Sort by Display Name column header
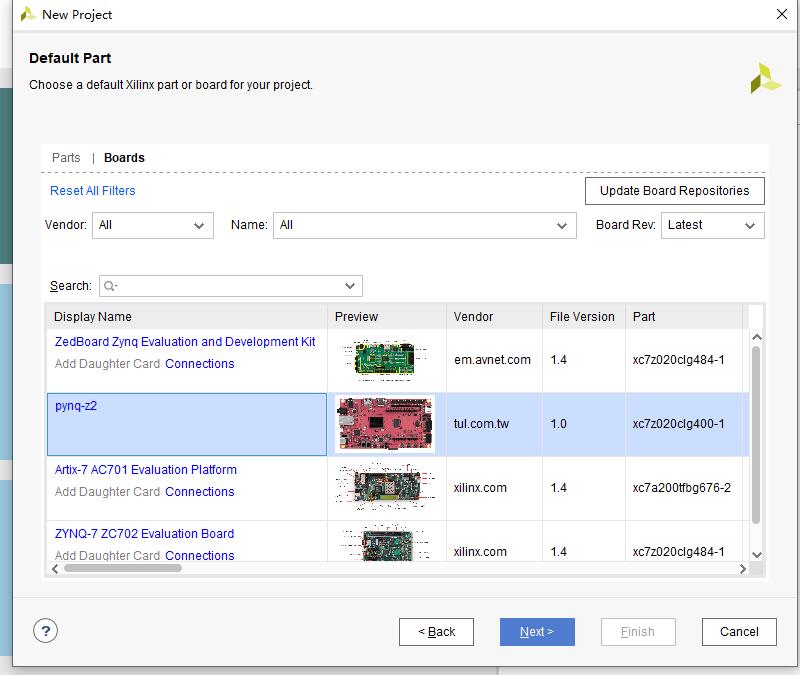The width and height of the screenshot is (800, 675). click(187, 317)
